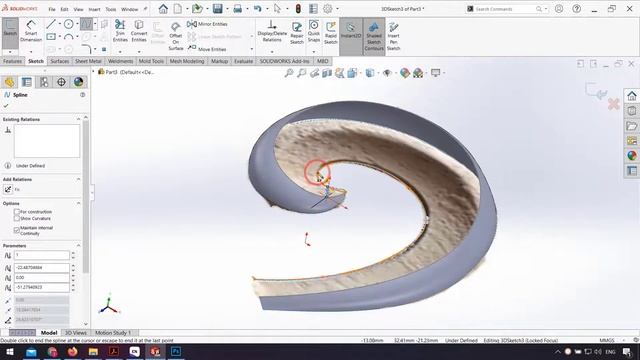
Task: Click the Undo icon
Action: pos(258,9)
